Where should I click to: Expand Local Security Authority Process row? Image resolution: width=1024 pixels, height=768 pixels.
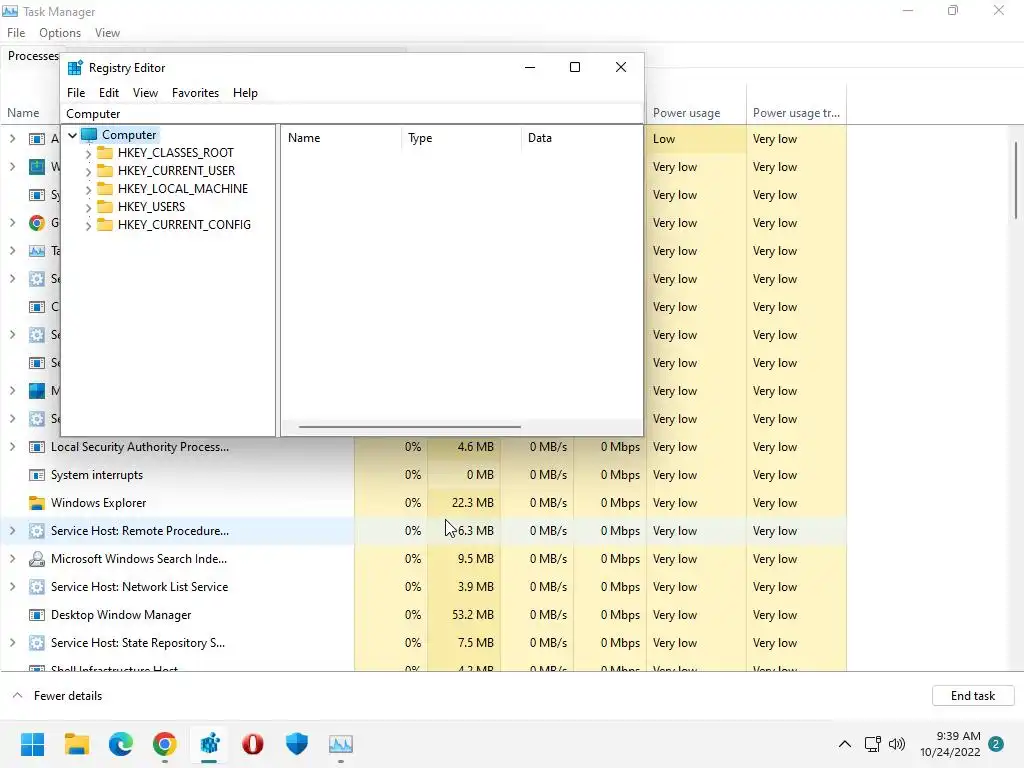pyautogui.click(x=12, y=447)
